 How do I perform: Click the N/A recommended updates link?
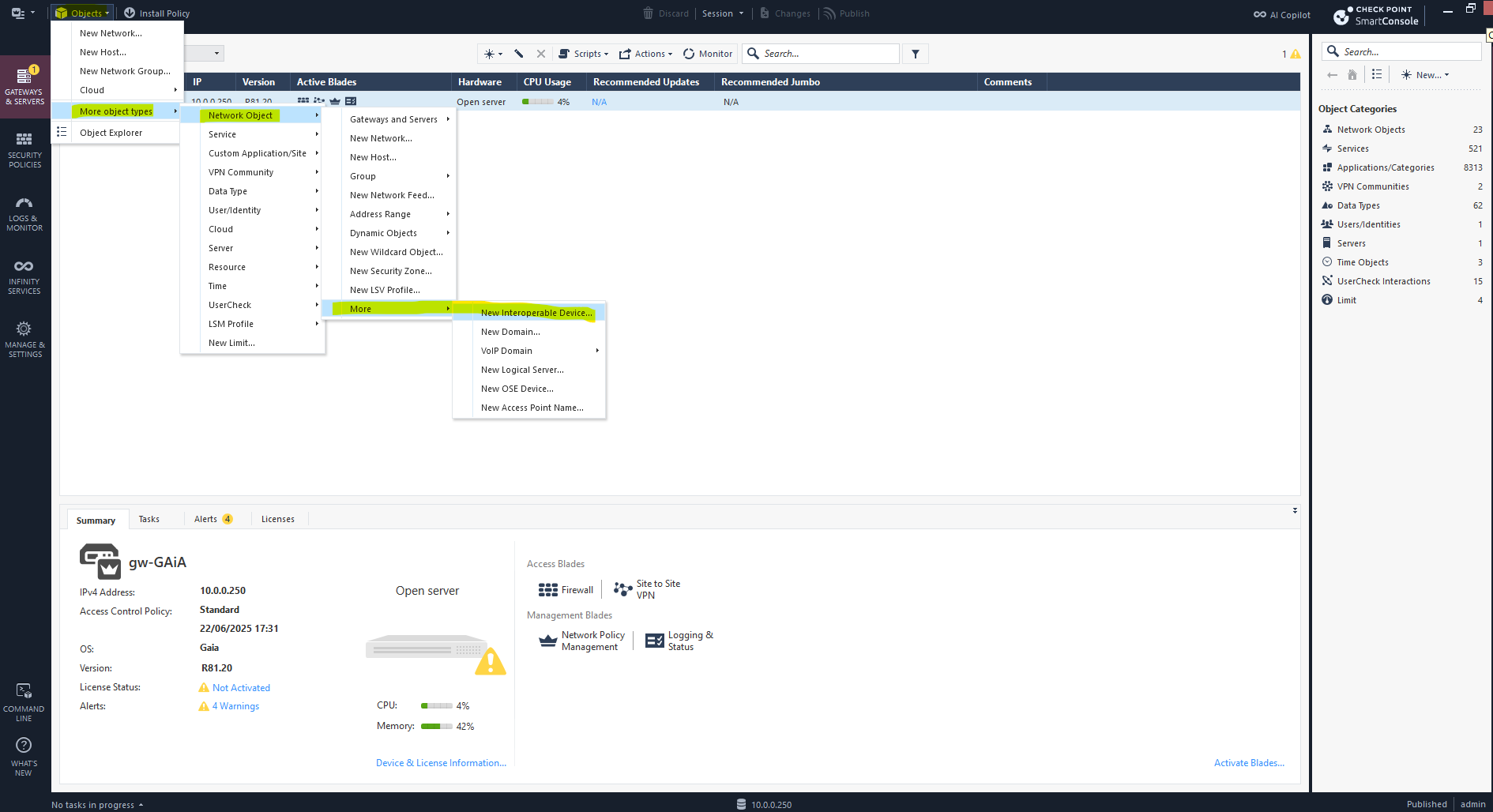point(600,102)
